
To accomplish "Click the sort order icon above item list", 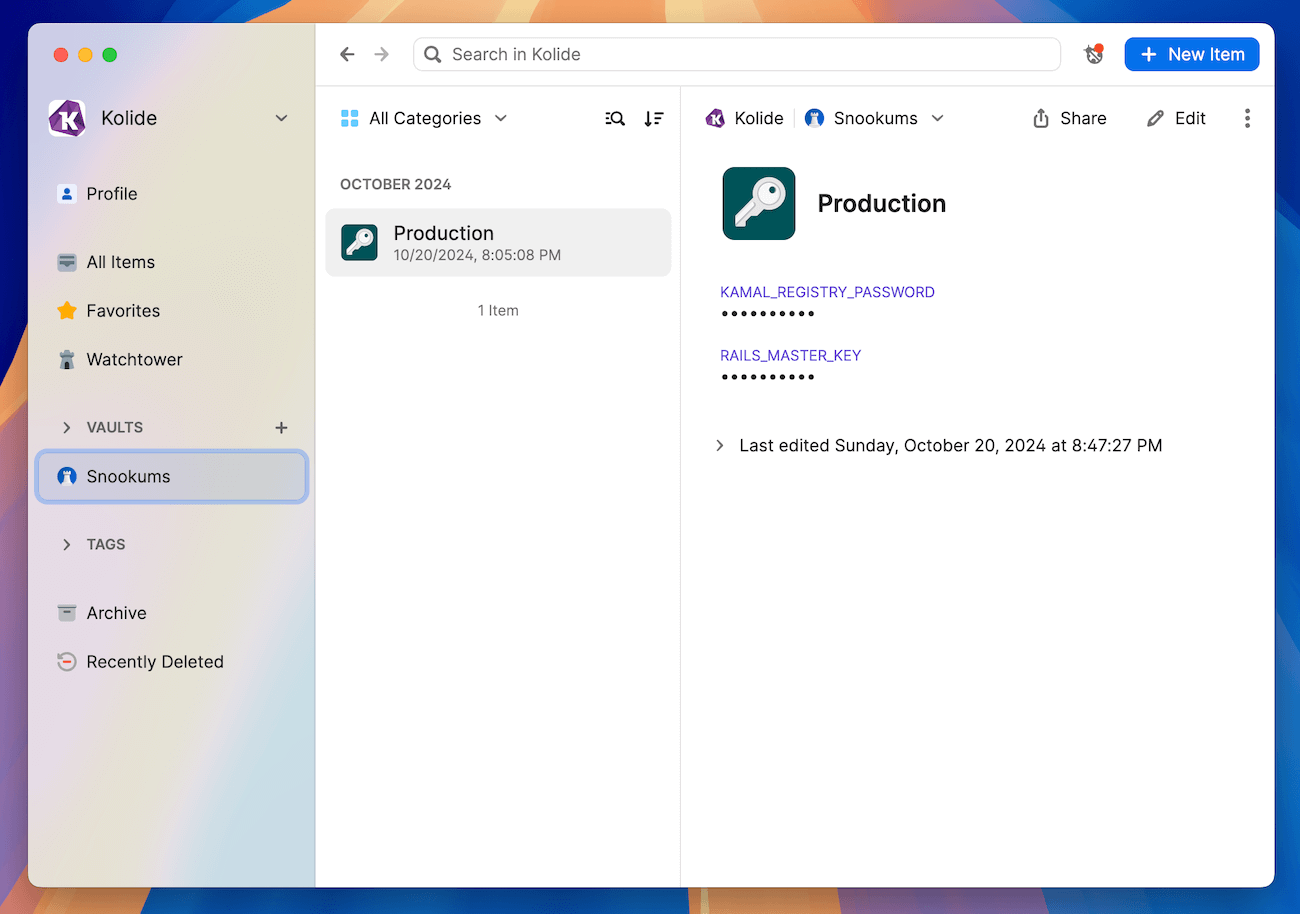I will point(654,118).
